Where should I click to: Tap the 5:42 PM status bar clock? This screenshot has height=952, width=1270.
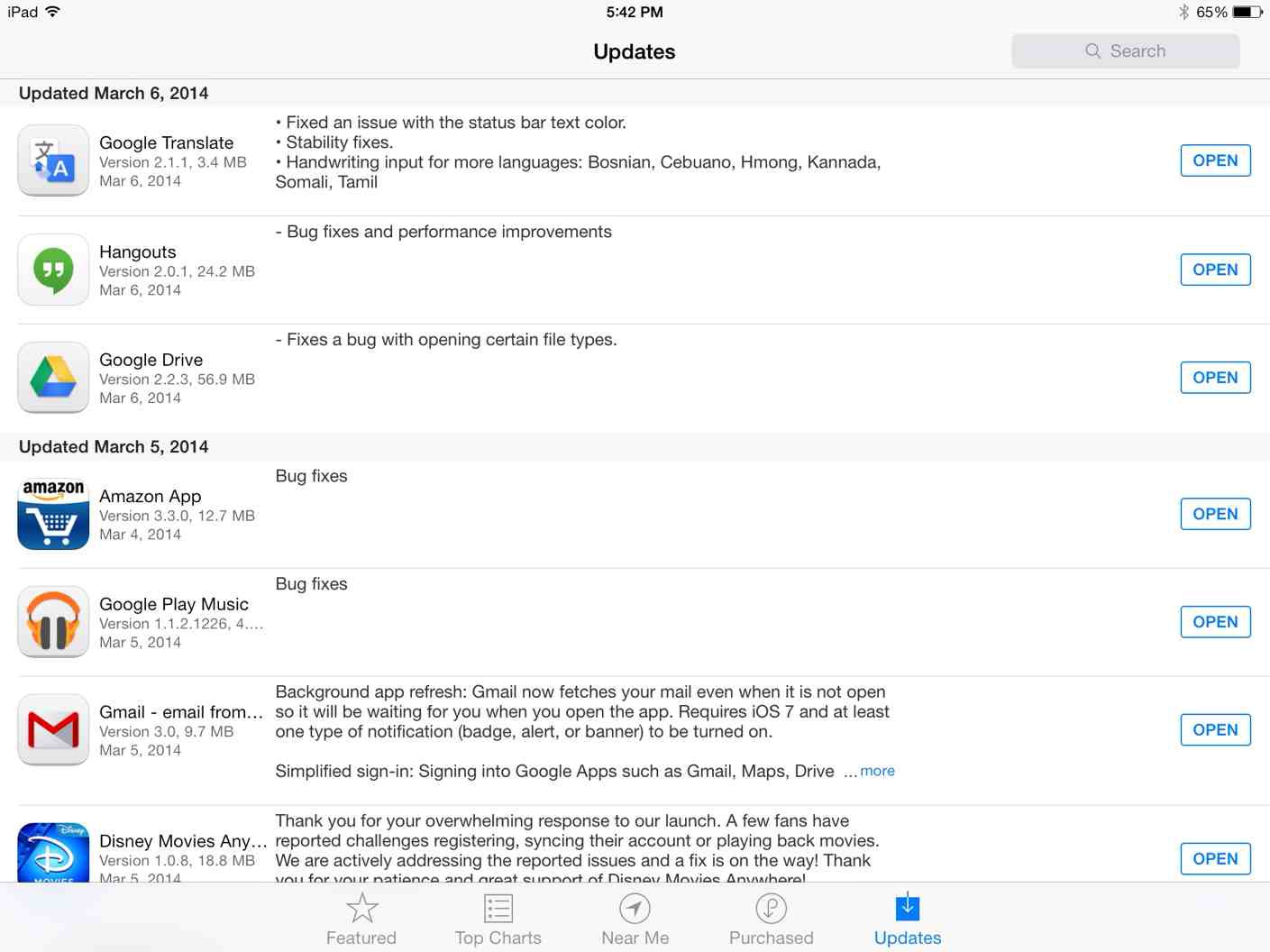tap(635, 12)
